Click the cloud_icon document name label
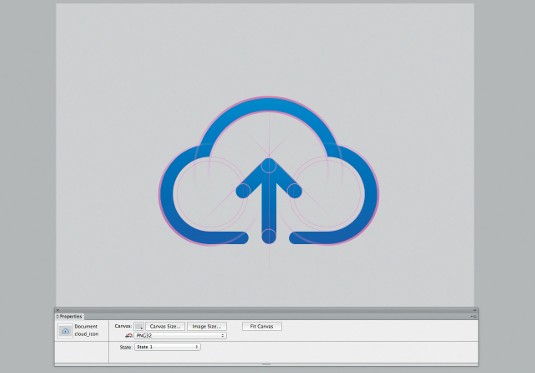Screen dimensions: 535x373 [x=86, y=334]
